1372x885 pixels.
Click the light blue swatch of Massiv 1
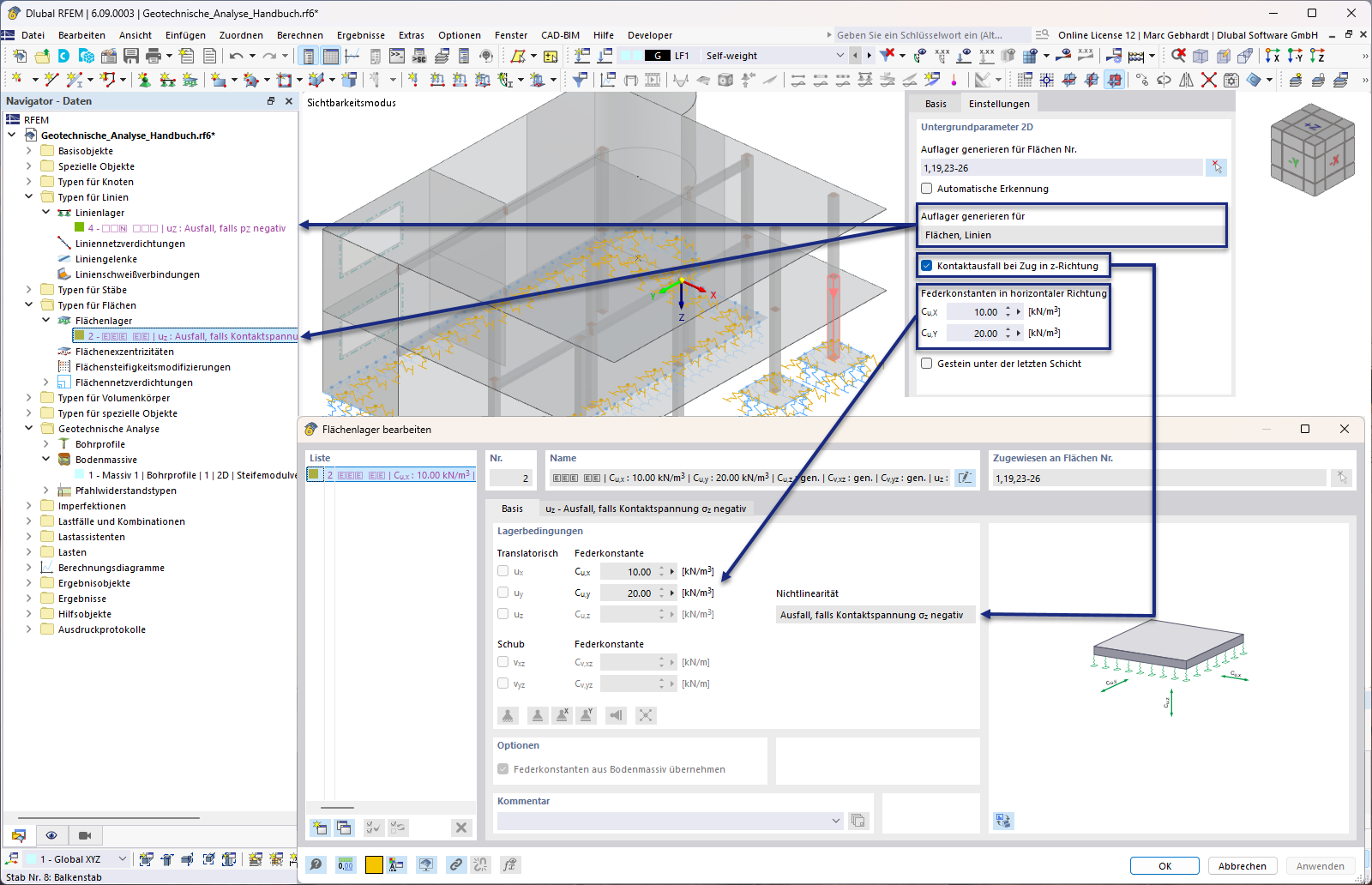pyautogui.click(x=79, y=475)
